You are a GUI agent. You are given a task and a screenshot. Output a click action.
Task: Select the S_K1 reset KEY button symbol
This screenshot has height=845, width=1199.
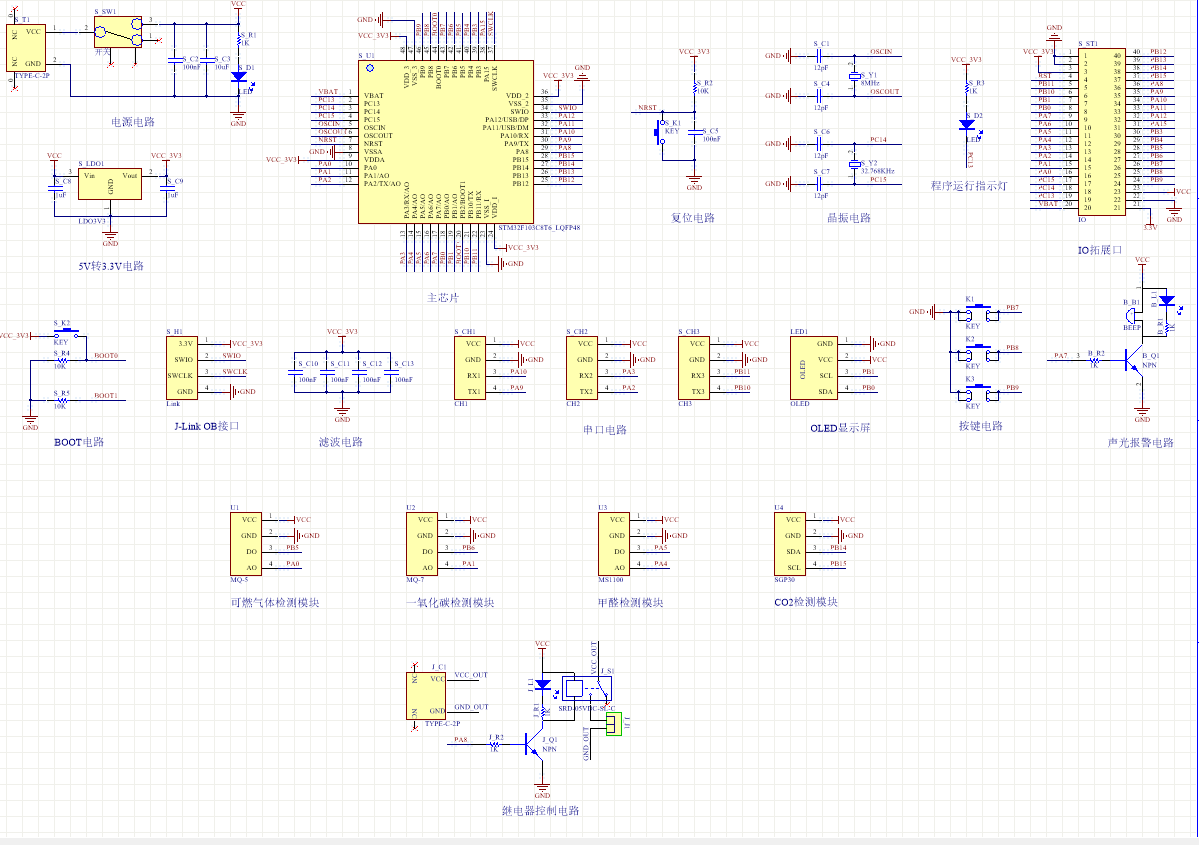tap(659, 132)
